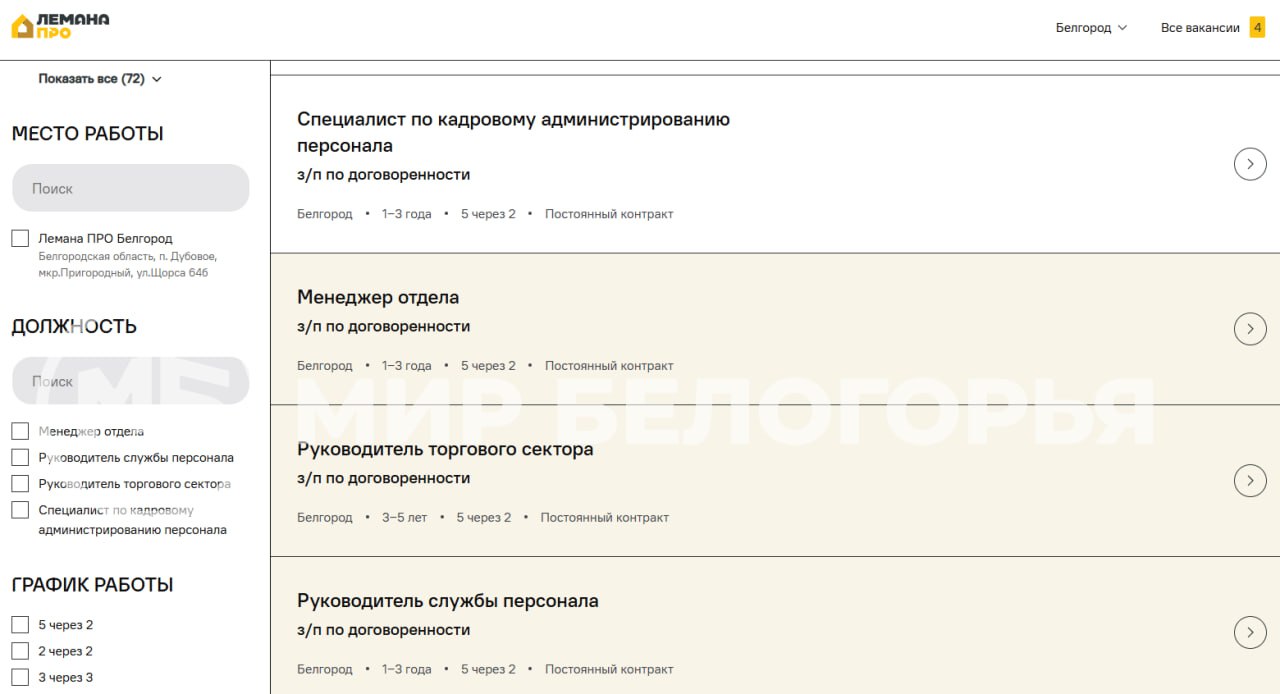Tick the 3 через 3 schedule checkbox
The image size is (1280, 694).
point(20,677)
